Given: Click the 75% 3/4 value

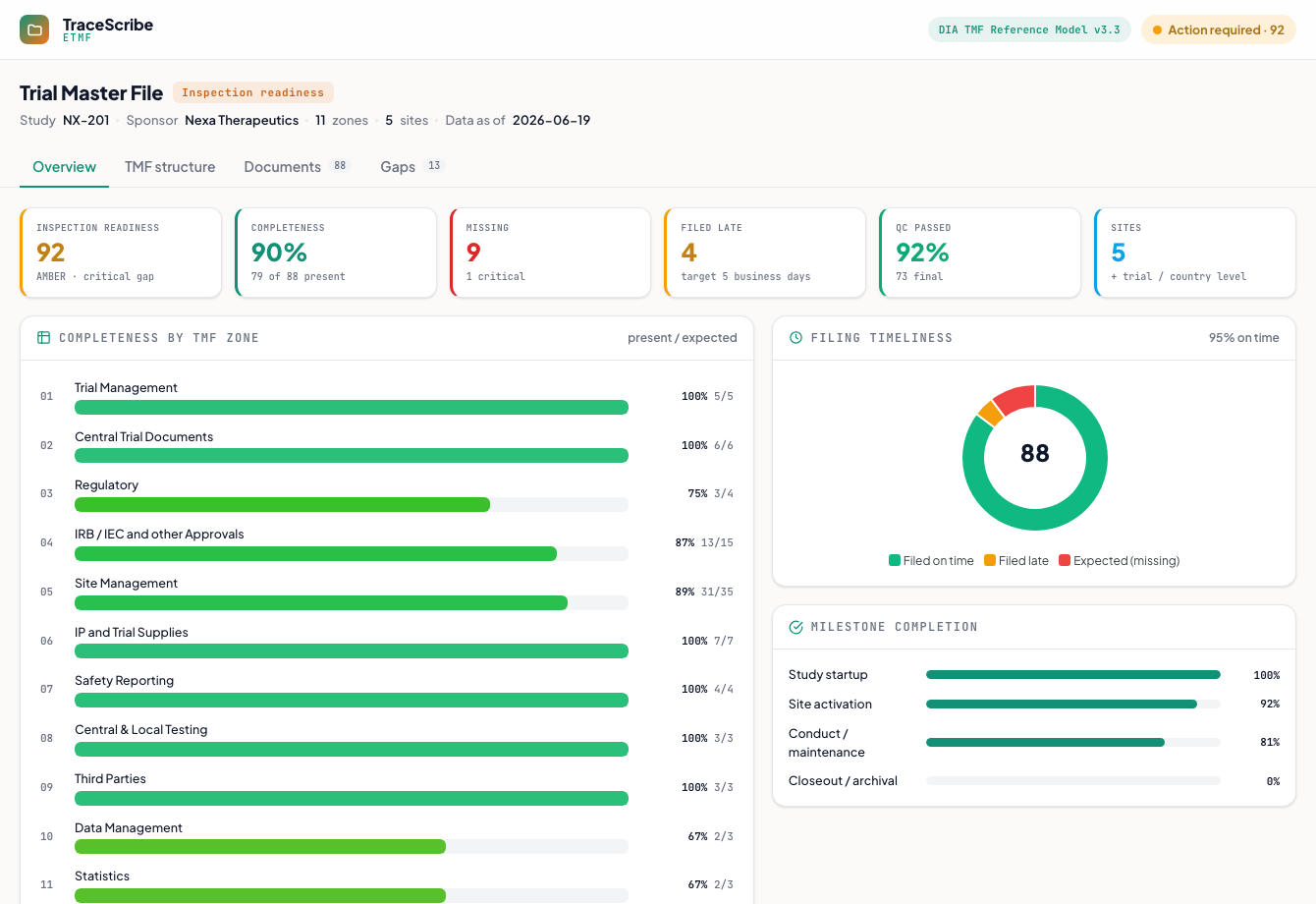Looking at the screenshot, I should pyautogui.click(x=710, y=493).
